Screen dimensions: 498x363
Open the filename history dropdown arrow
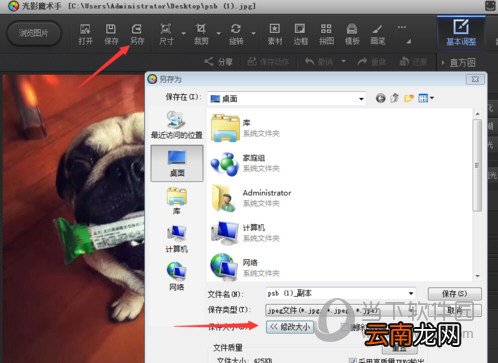(x=411, y=293)
